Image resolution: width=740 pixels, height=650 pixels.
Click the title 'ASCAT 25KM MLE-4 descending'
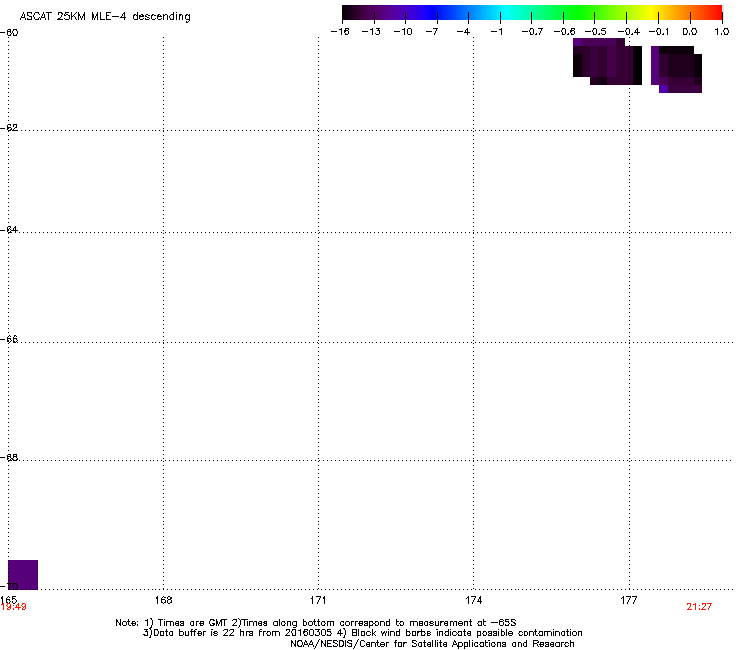pos(105,17)
